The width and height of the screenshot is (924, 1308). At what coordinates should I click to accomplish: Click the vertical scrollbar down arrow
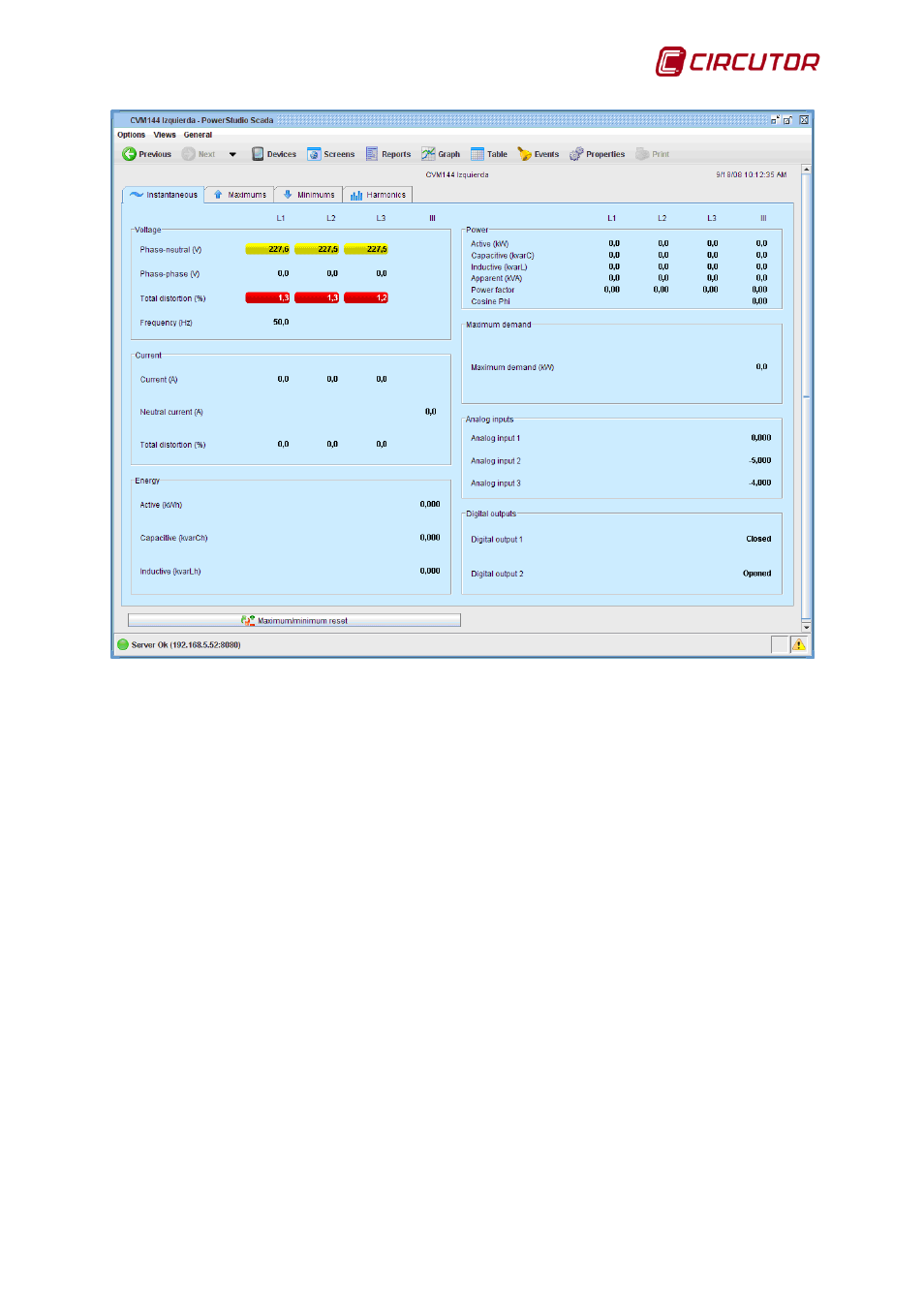[806, 627]
